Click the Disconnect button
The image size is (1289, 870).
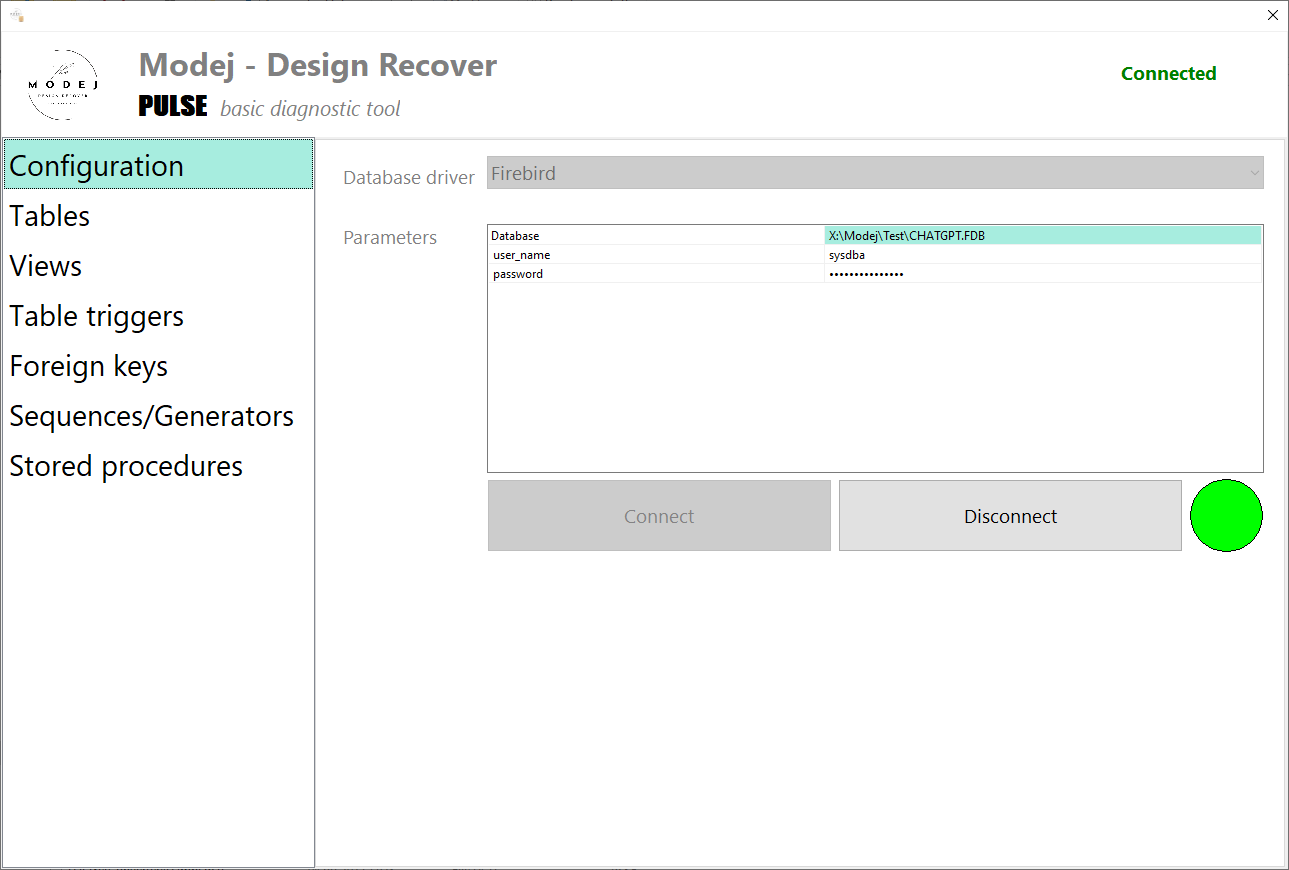point(1010,516)
